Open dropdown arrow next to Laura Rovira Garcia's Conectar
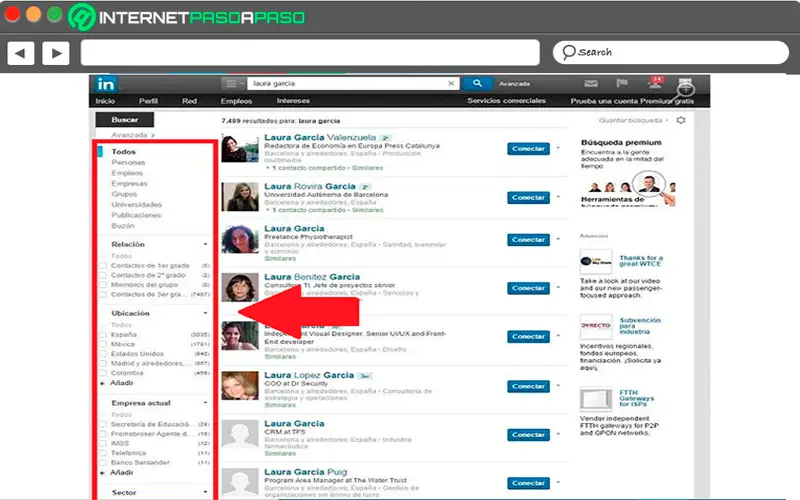The height and width of the screenshot is (500, 800). coord(558,197)
